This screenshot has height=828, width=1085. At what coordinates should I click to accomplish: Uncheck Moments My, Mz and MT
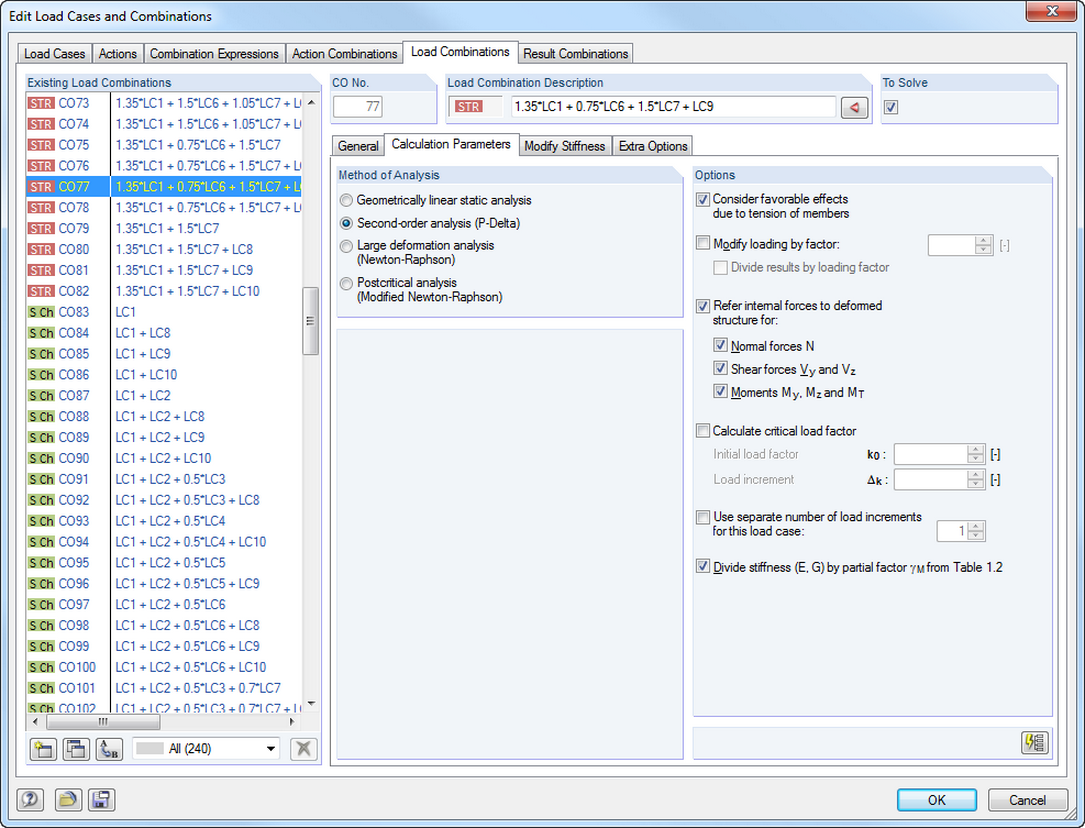tap(720, 392)
